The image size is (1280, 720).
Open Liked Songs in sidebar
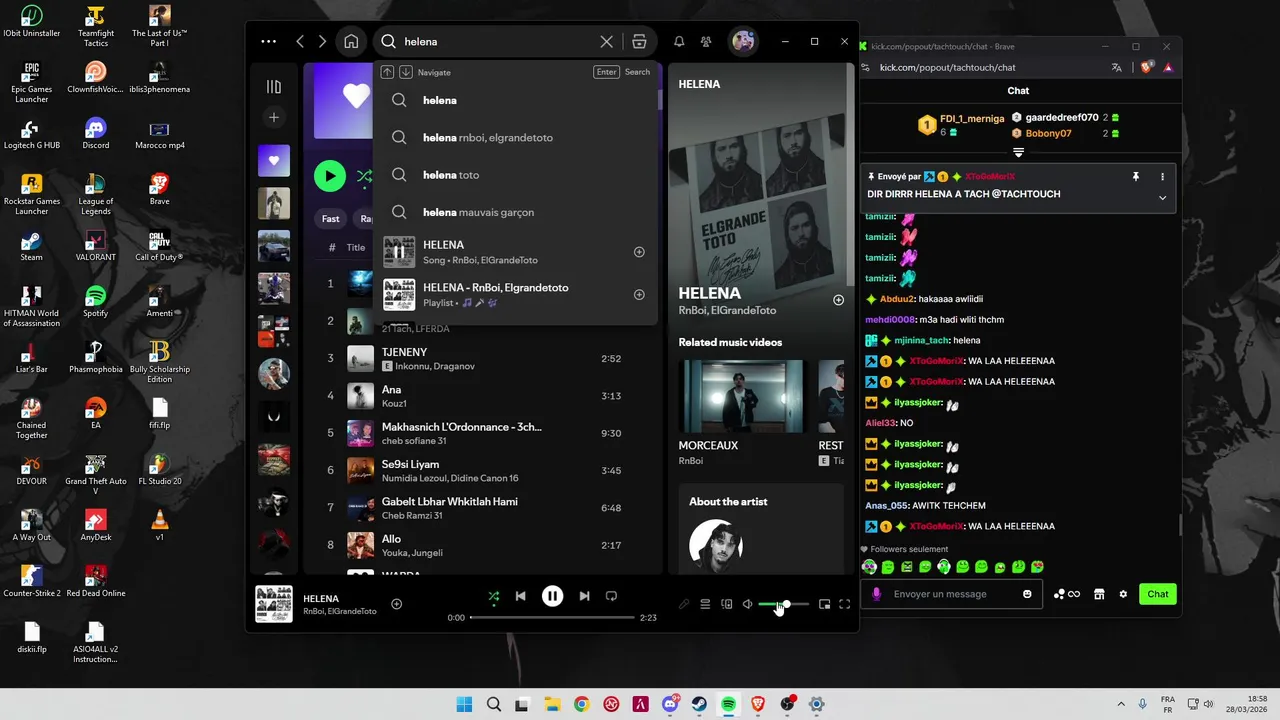(274, 161)
